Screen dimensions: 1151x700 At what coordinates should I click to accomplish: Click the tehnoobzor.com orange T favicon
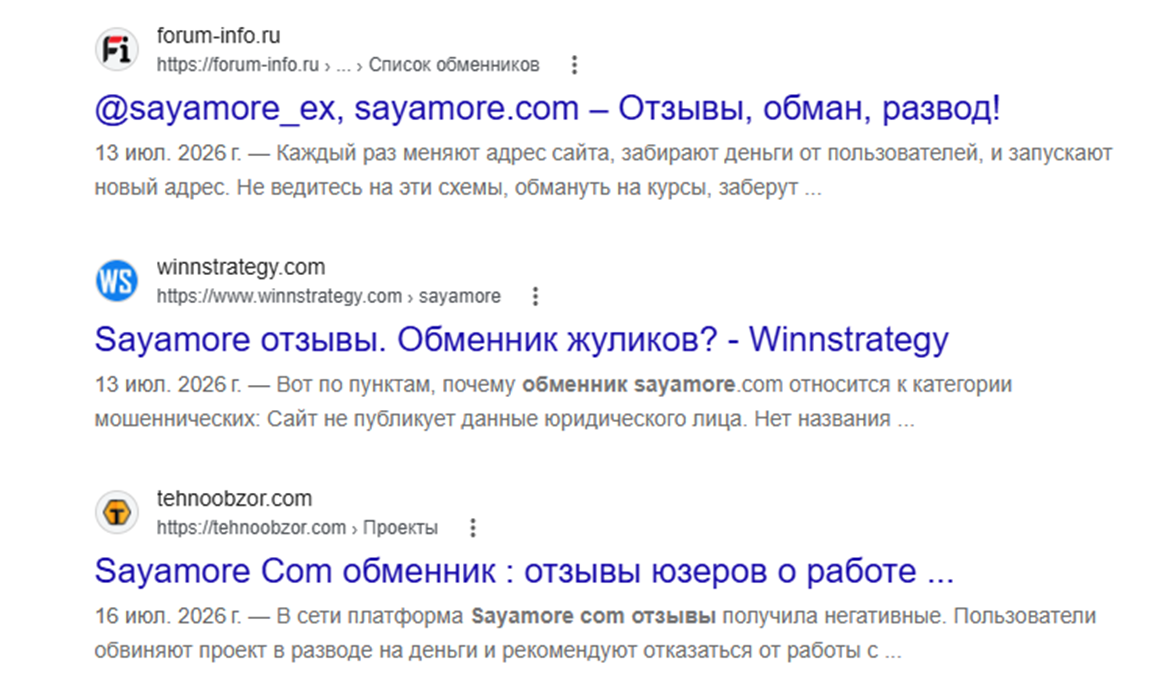[117, 512]
